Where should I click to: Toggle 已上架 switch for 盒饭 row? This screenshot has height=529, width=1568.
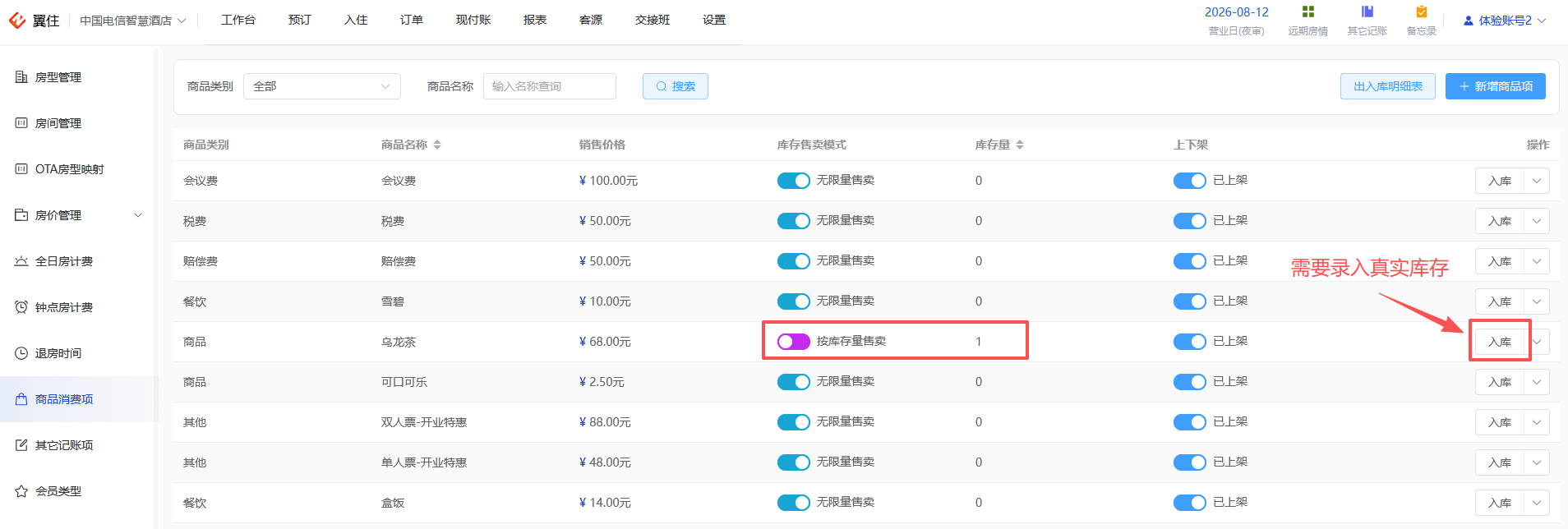pos(1190,503)
